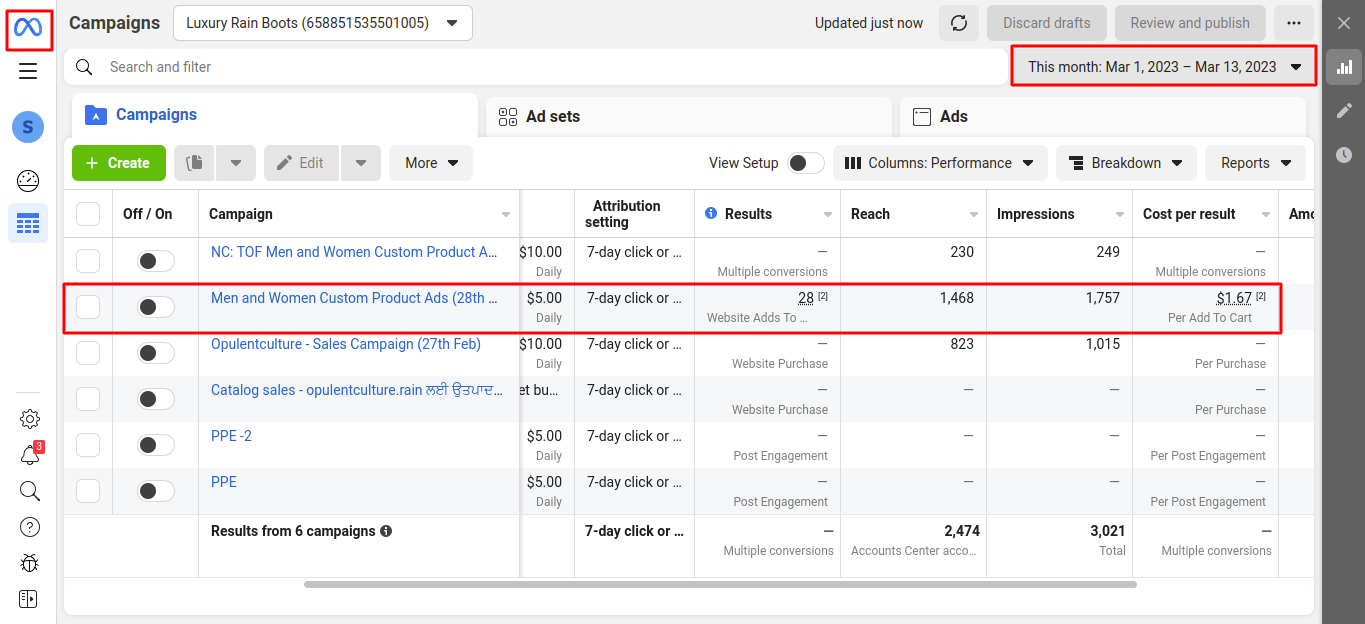This screenshot has height=624, width=1365.
Task: Open the Luxury Rain Boots account dropdown
Action: click(322, 23)
